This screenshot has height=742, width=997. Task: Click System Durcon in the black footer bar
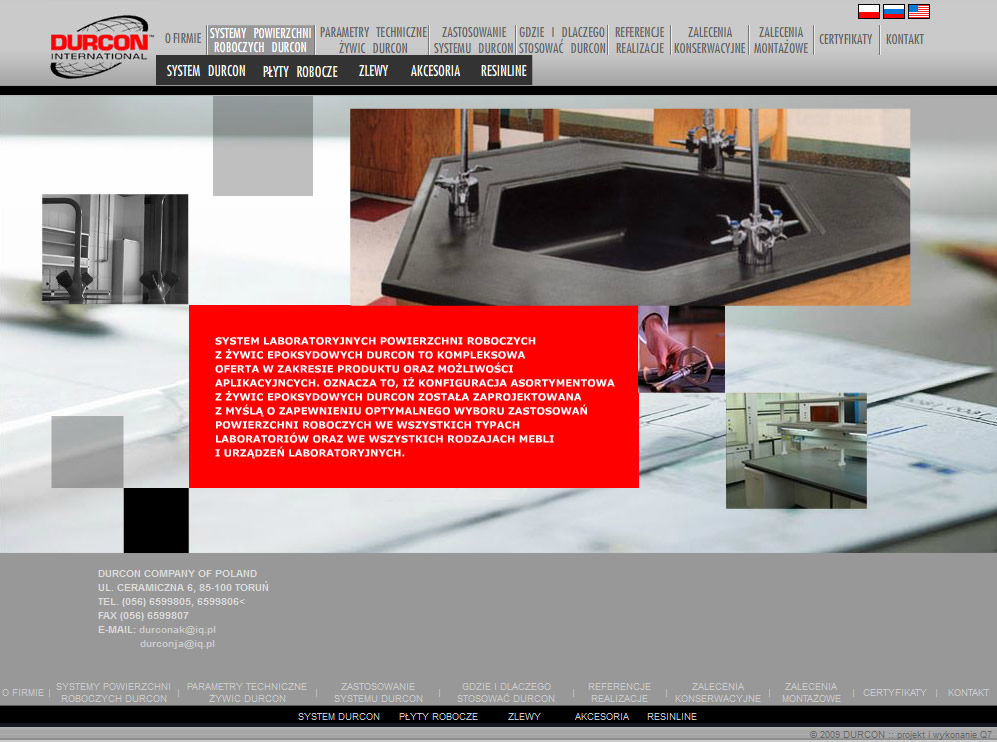(x=339, y=717)
